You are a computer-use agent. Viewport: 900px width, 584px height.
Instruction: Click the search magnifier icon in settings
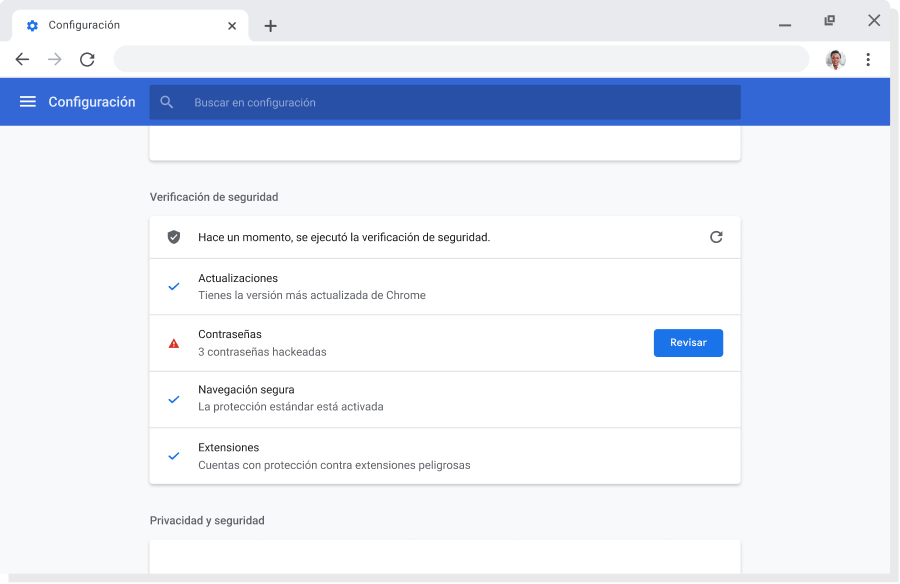[167, 102]
